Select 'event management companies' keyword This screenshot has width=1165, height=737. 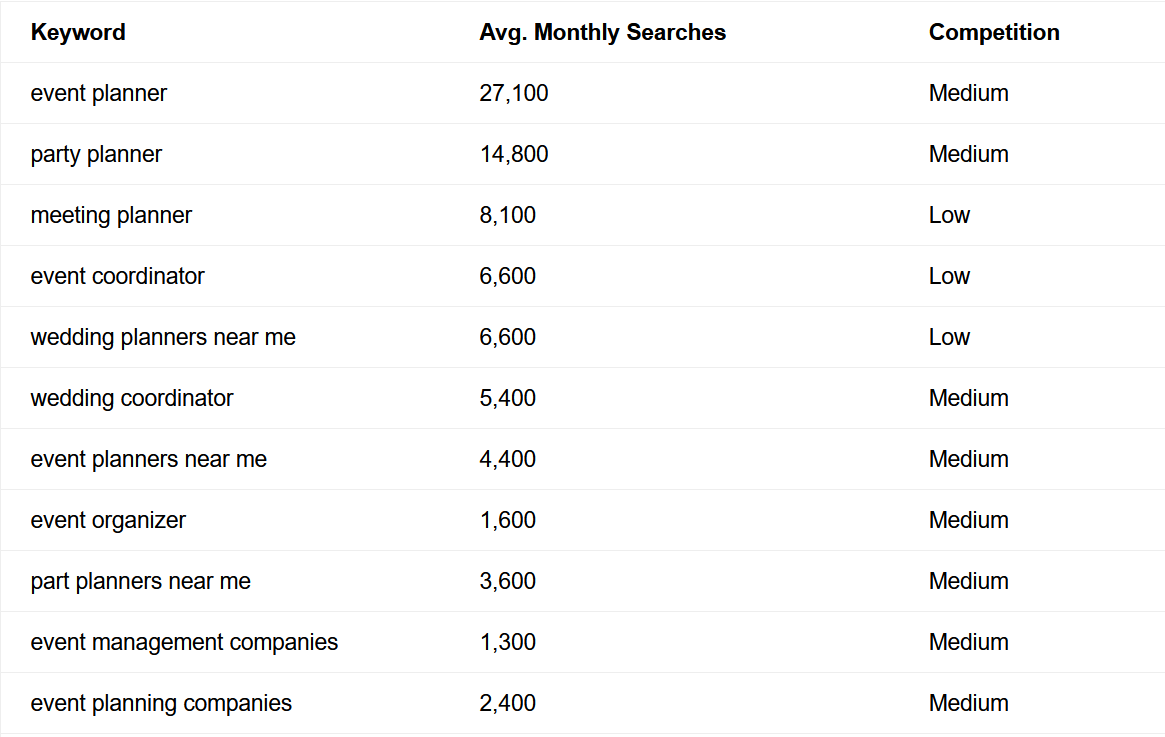pos(184,642)
